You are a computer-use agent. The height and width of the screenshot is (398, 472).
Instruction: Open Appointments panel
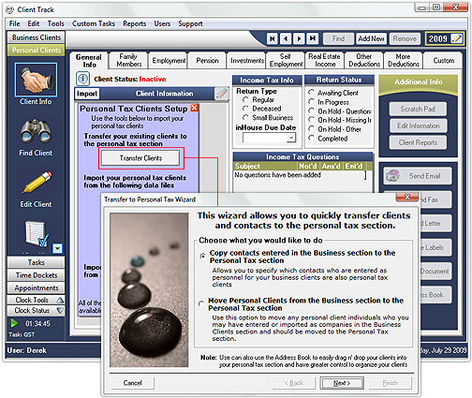coord(36,288)
